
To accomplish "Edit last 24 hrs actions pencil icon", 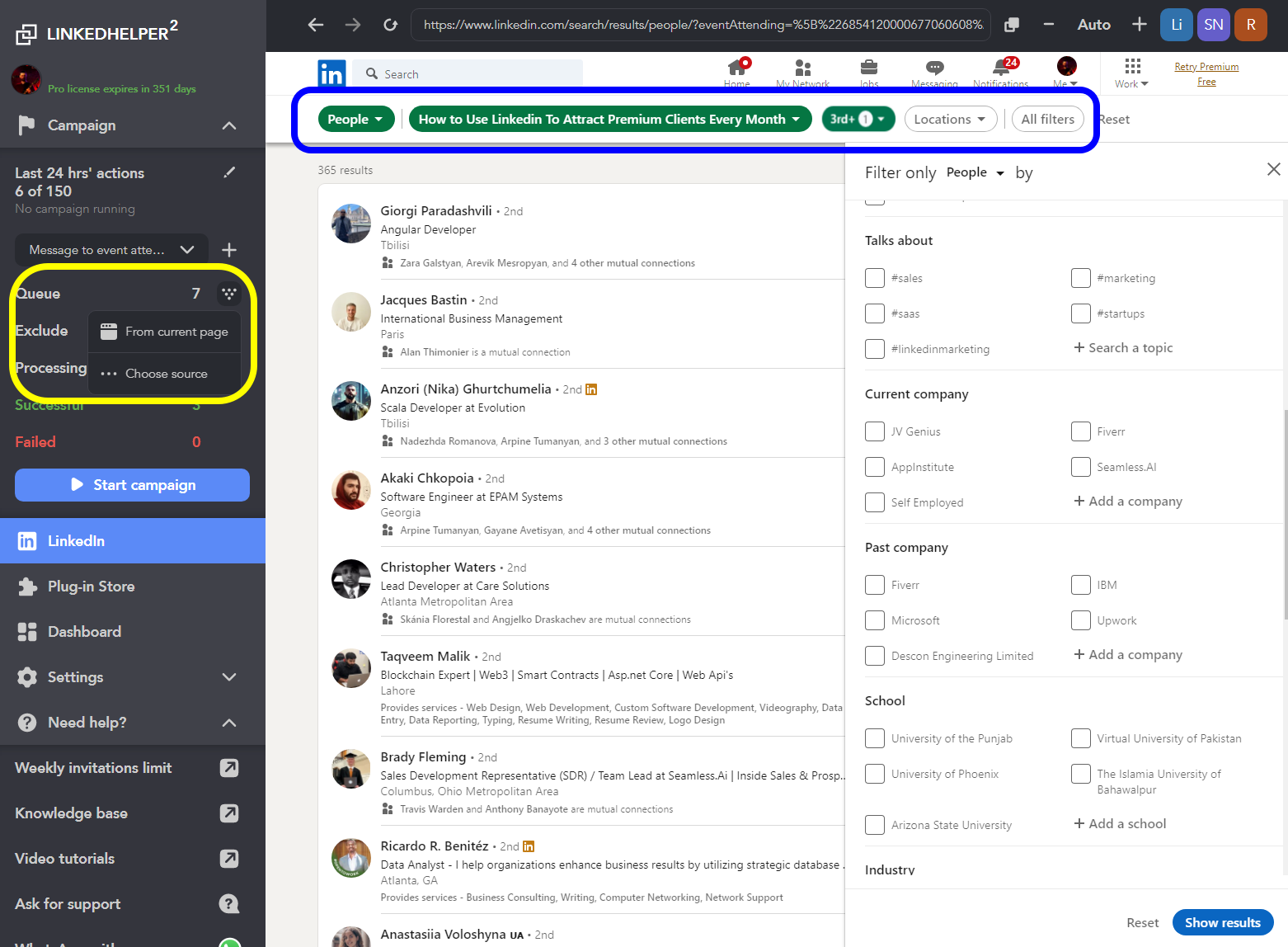I will [229, 172].
